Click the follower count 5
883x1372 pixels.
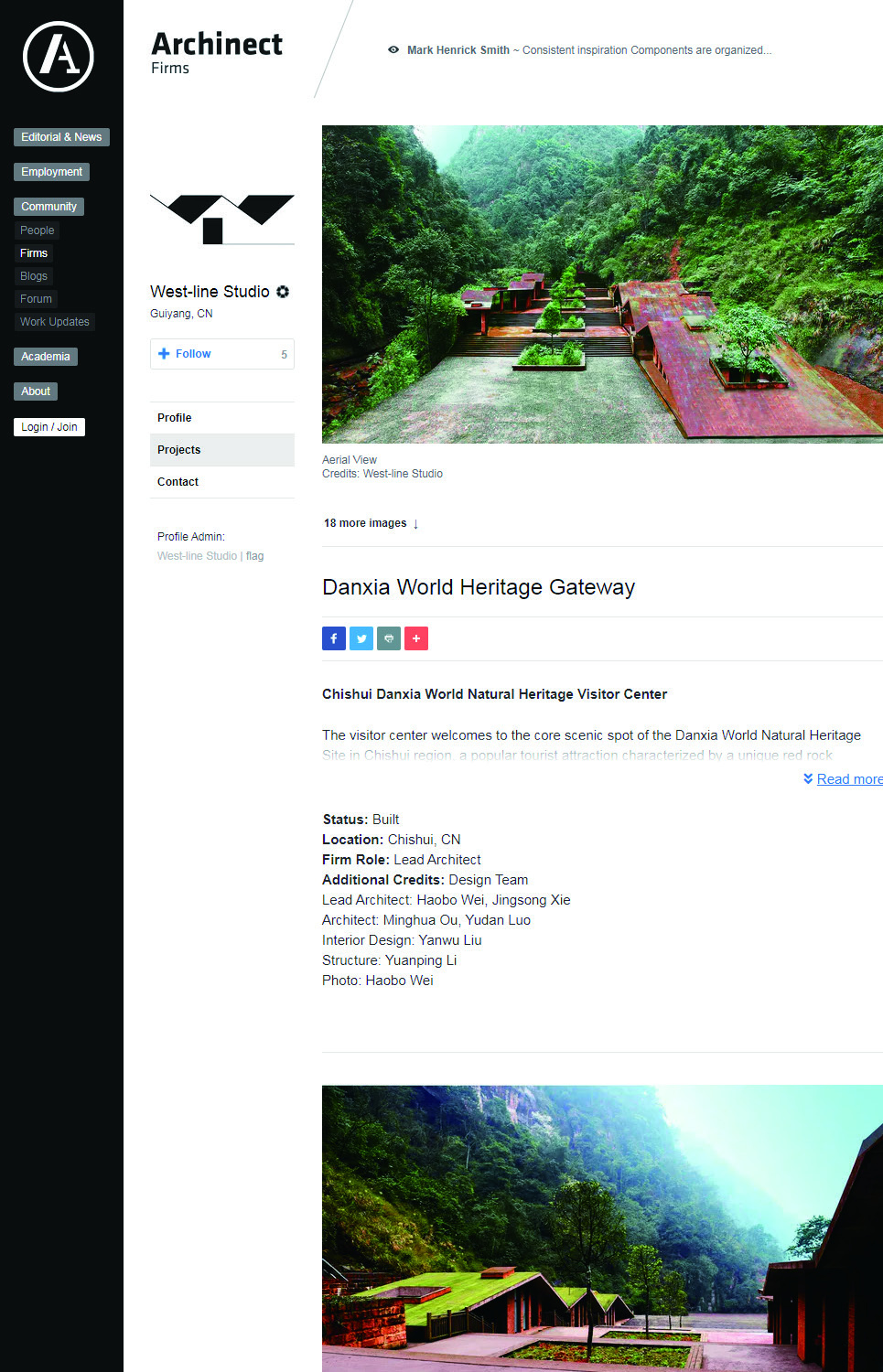click(x=284, y=355)
